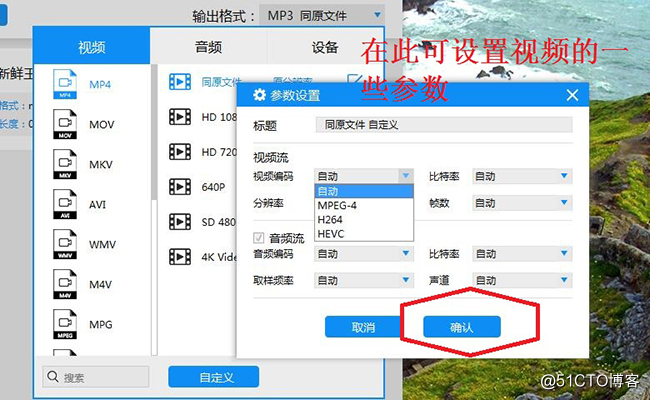This screenshot has width=650, height=400.
Task: Click the 标题 text field
Action: coord(444,125)
